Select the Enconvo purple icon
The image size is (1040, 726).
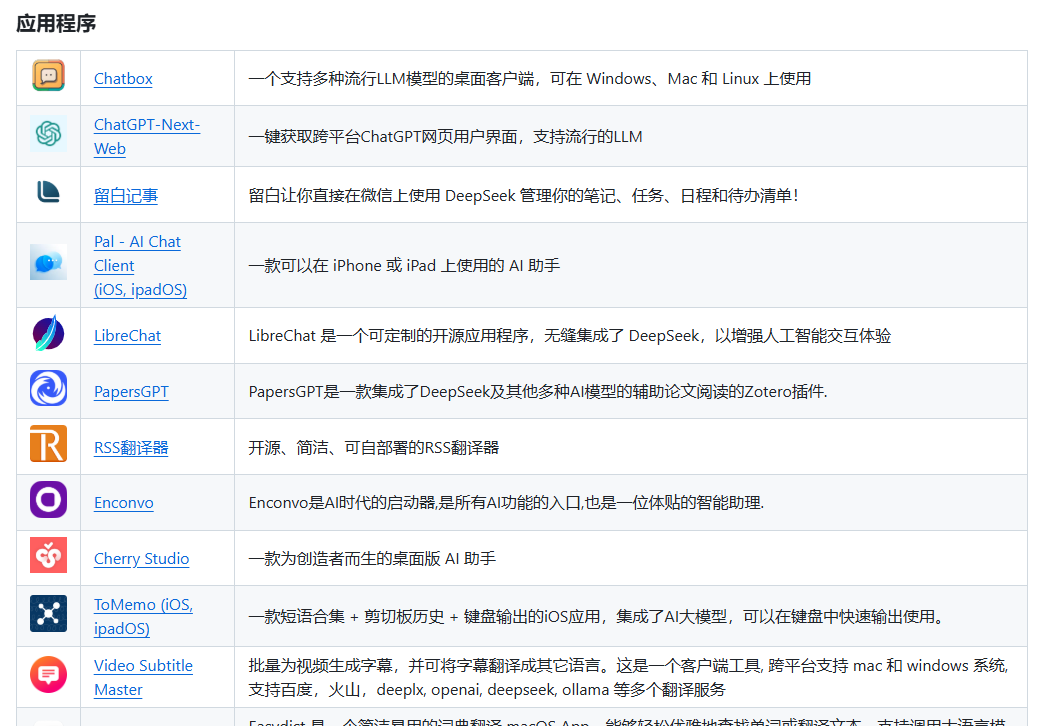(x=47, y=502)
